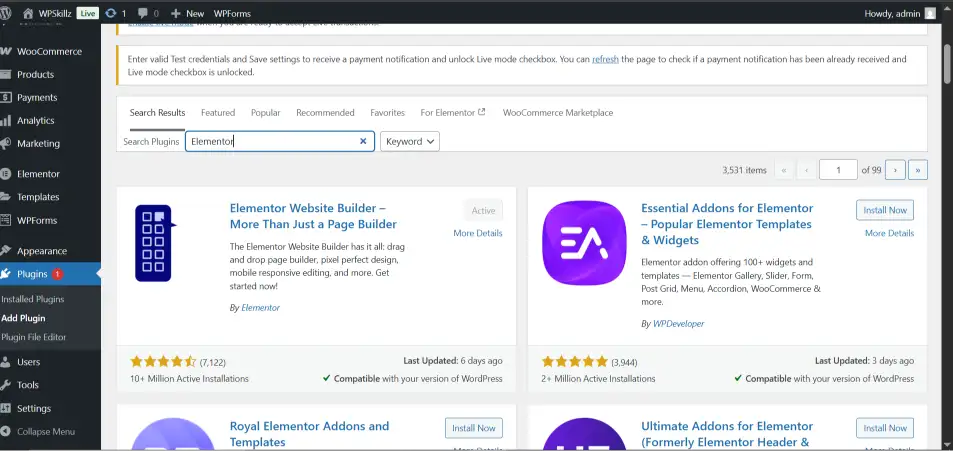953x451 pixels.
Task: Open Add Plugin submenu item
Action: tap(23, 318)
